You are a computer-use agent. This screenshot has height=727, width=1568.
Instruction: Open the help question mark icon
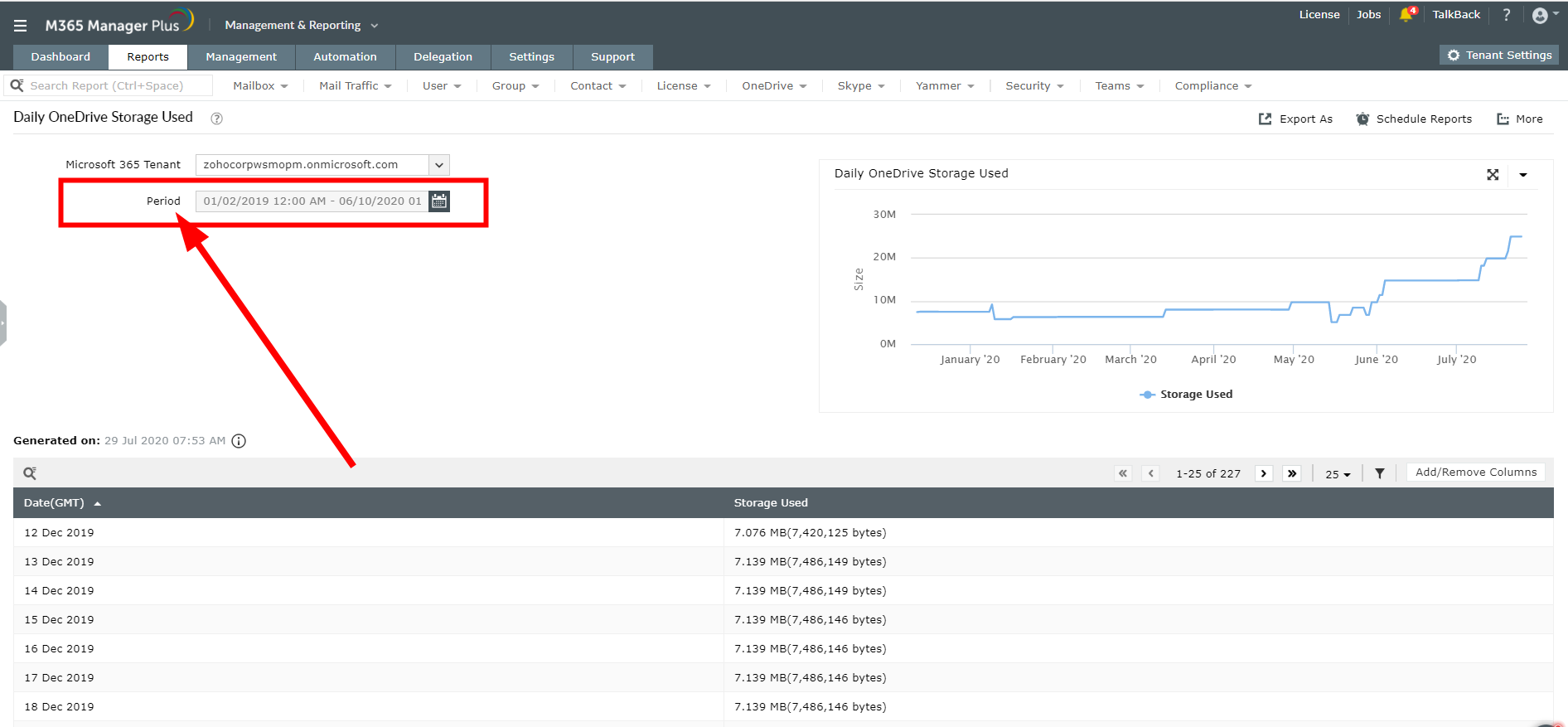(1507, 15)
